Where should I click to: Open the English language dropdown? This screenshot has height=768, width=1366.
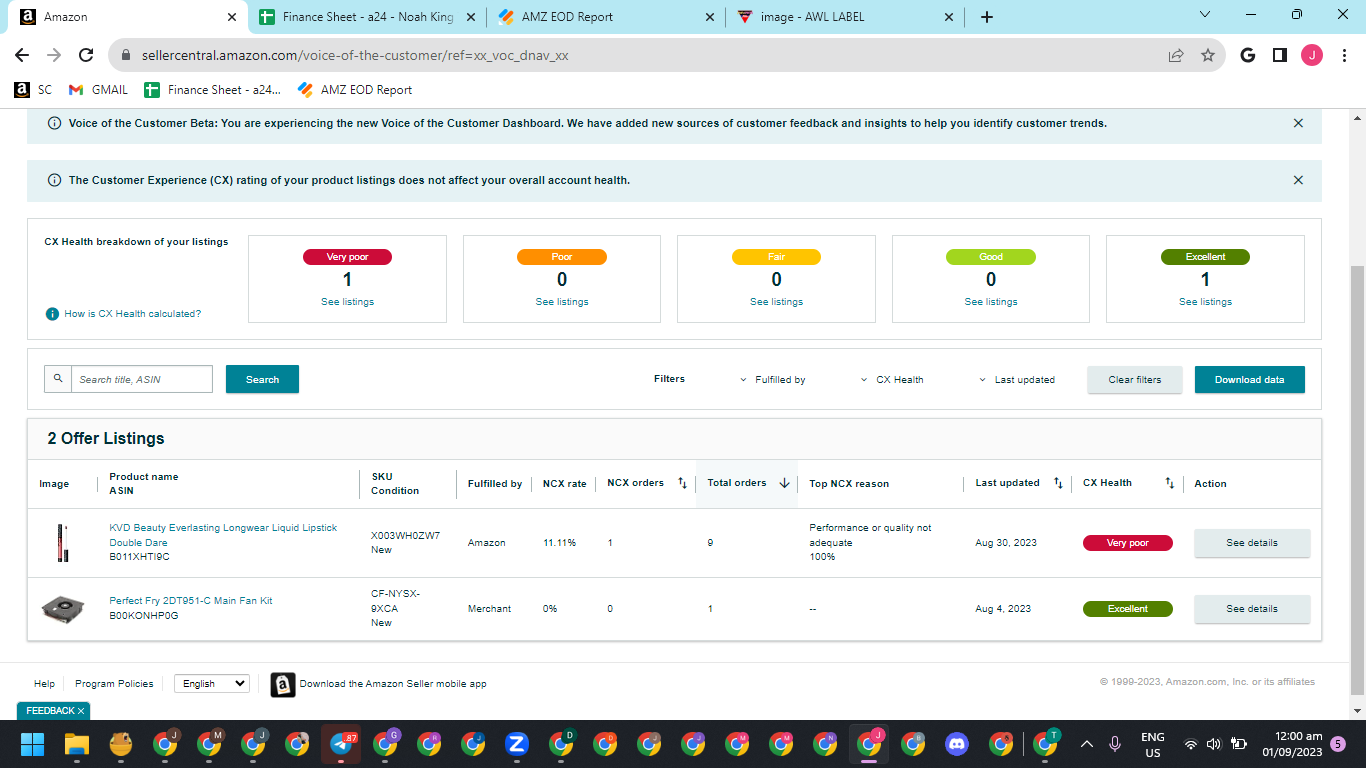coord(212,684)
